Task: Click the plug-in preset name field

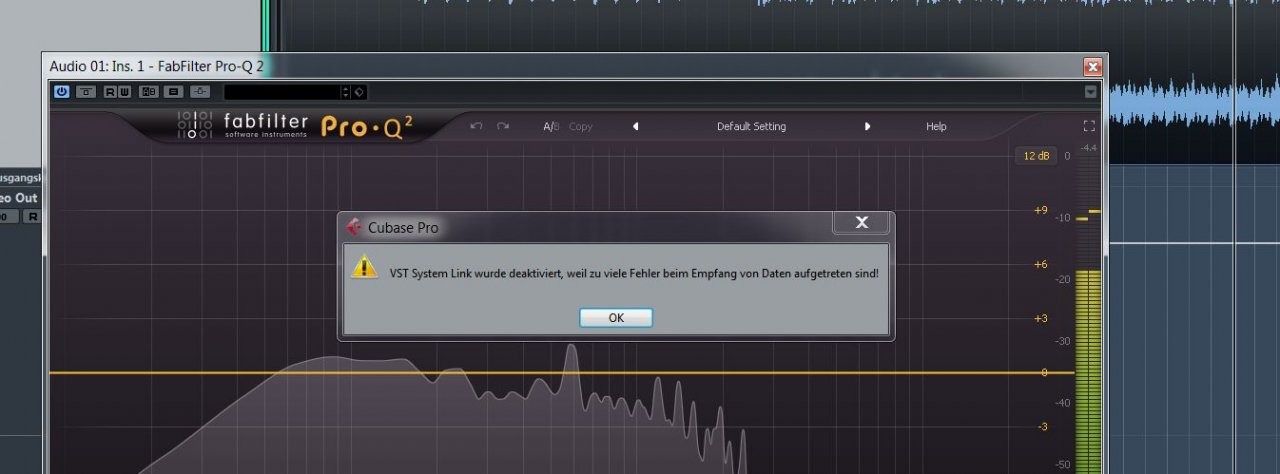Action: (282, 92)
